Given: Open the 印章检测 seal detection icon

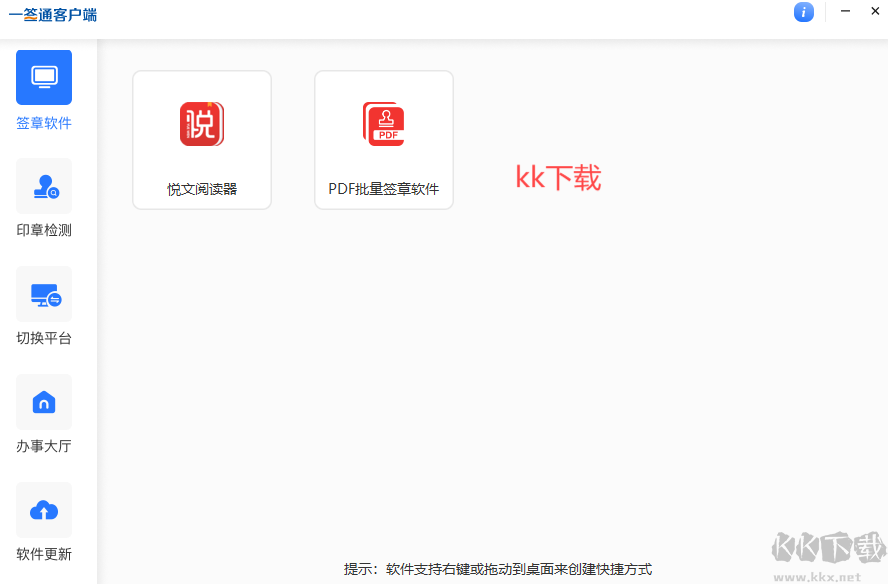Looking at the screenshot, I should pos(44,185).
